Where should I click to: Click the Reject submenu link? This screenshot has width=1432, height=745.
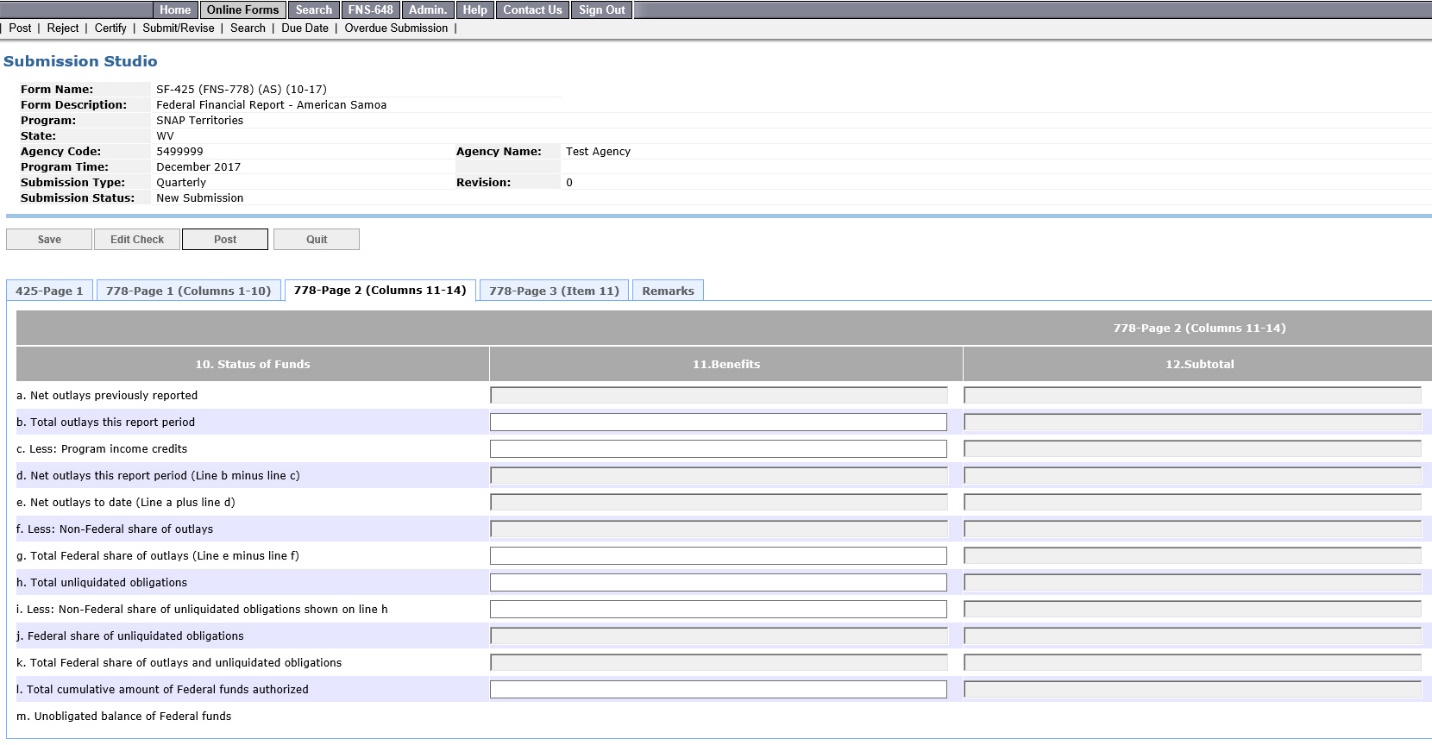click(x=63, y=27)
